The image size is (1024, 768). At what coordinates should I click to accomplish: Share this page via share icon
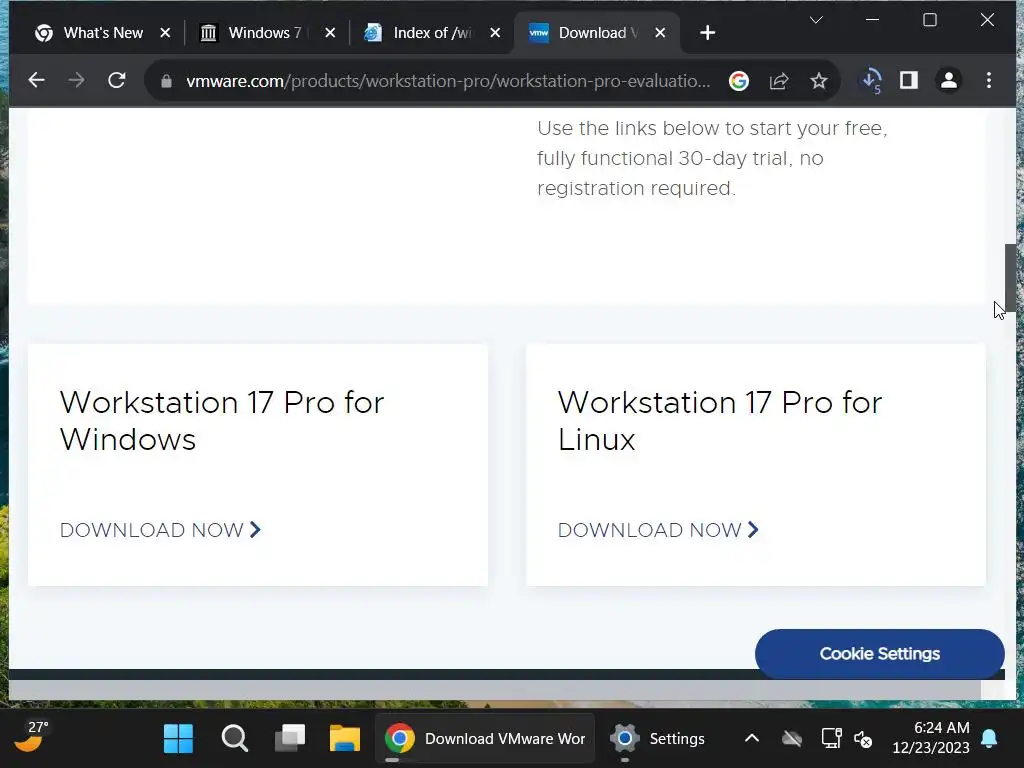(779, 81)
